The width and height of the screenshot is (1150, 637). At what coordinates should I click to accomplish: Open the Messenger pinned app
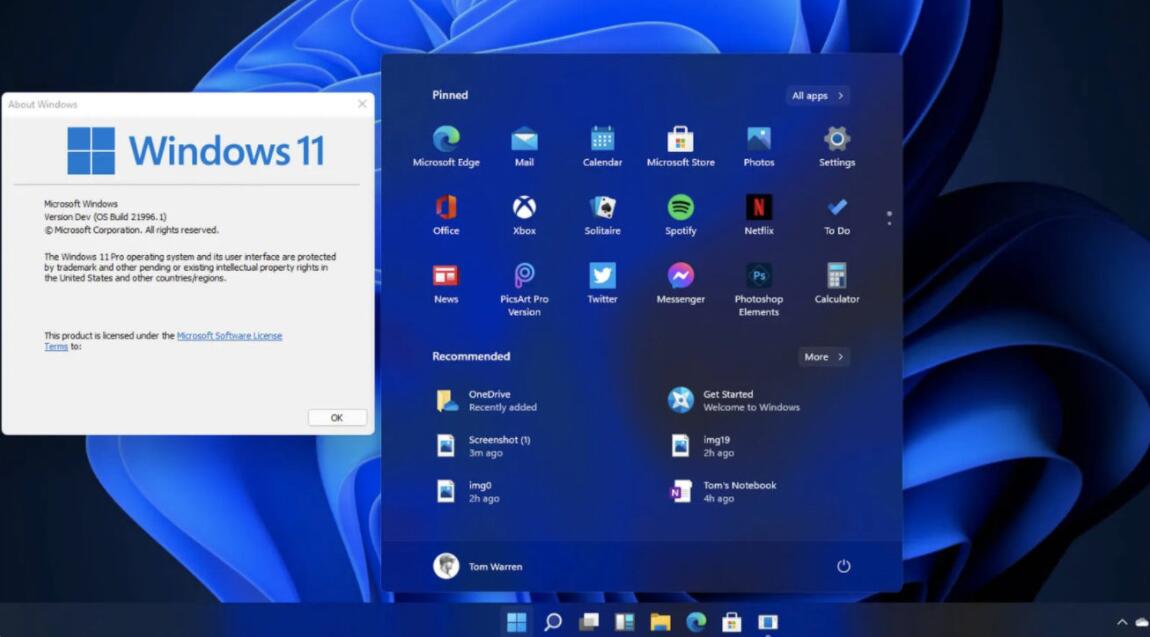coord(681,276)
